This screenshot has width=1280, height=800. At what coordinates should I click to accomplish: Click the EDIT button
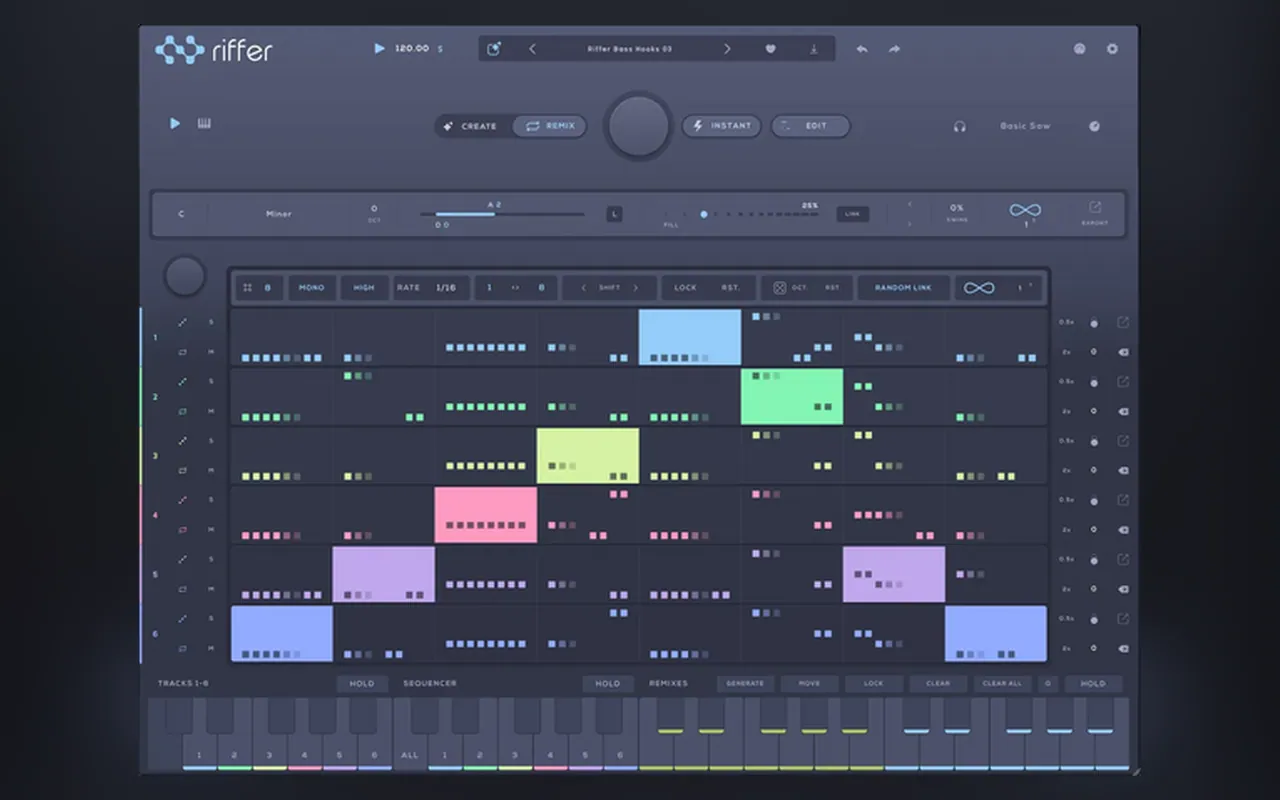810,126
